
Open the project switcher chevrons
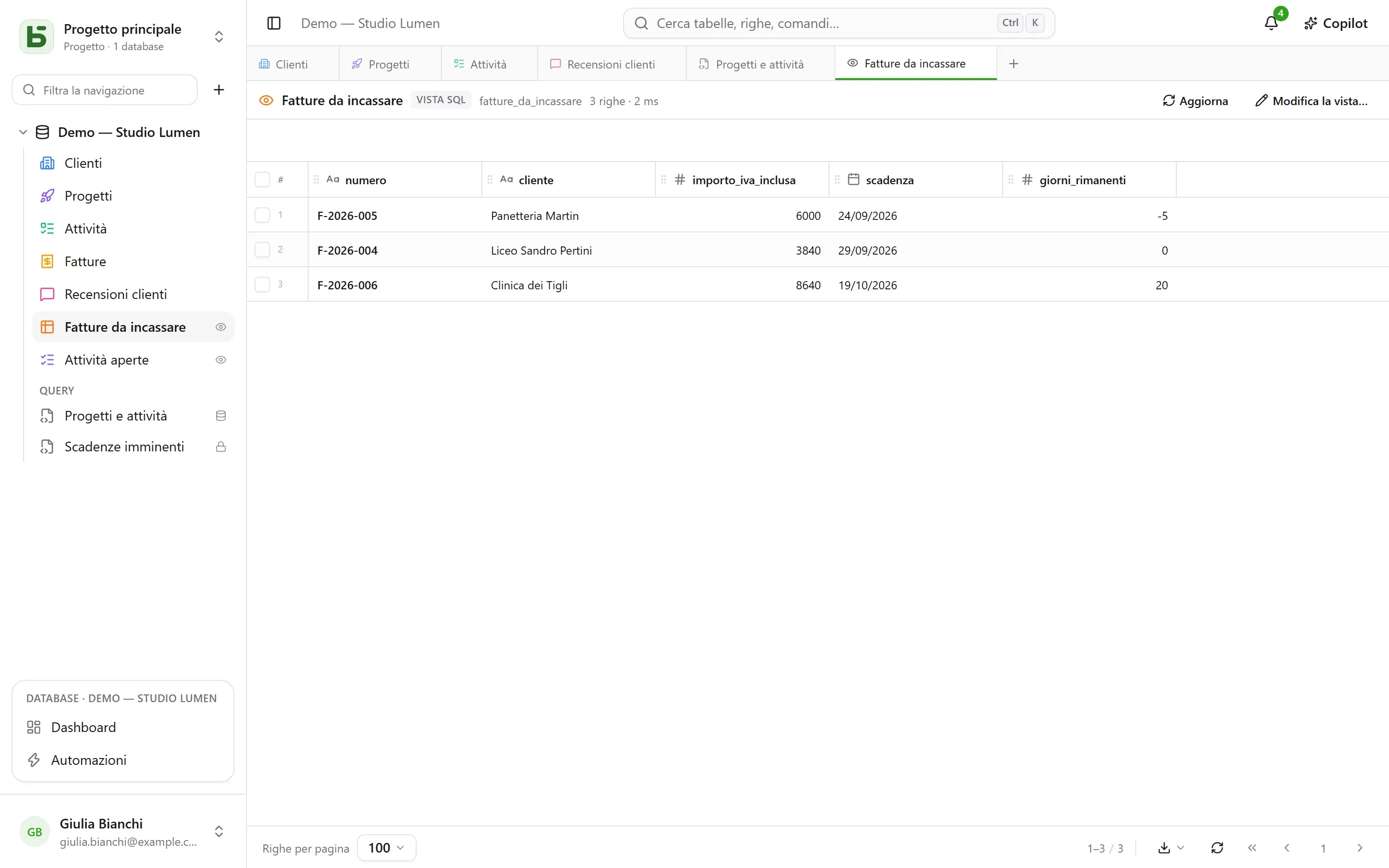click(218, 37)
